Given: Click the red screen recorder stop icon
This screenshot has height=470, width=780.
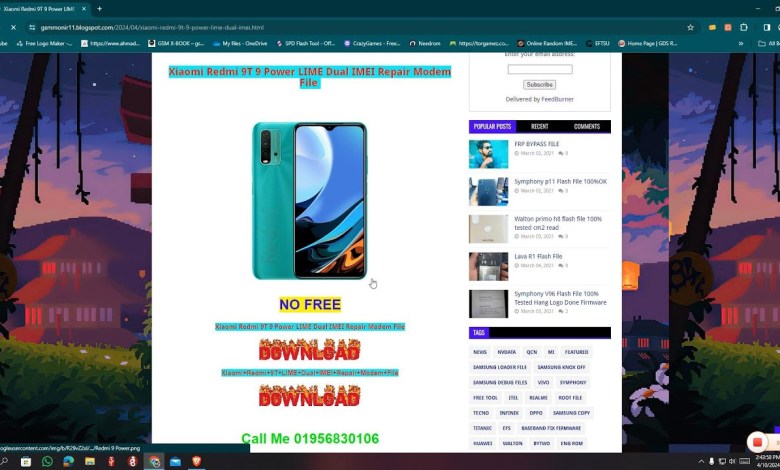Looking at the screenshot, I should pyautogui.click(x=757, y=442).
